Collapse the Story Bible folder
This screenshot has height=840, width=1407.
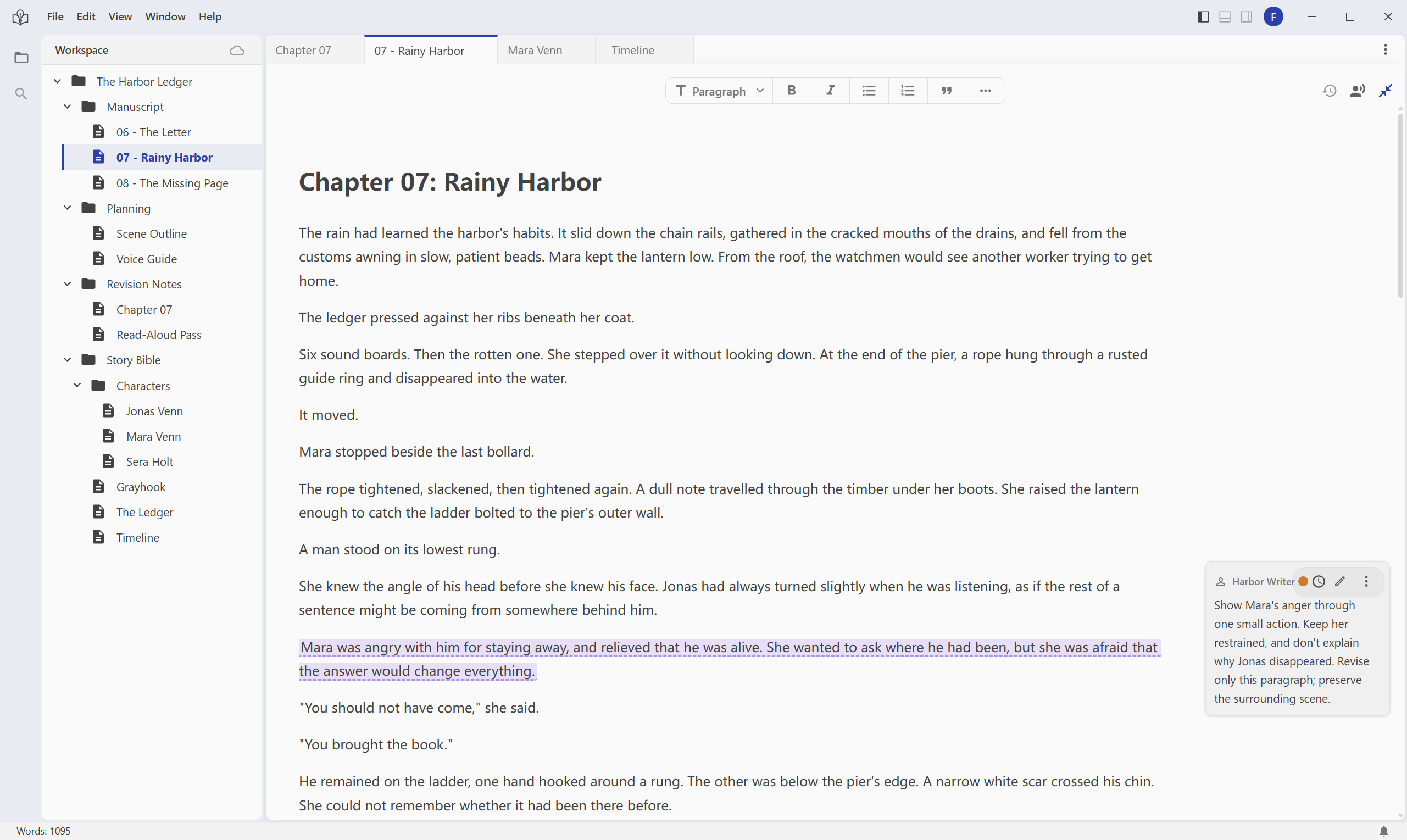tap(68, 360)
